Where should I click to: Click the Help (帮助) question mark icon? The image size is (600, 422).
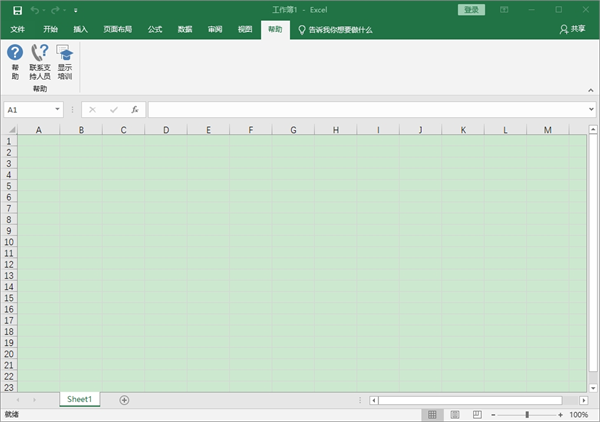15,52
